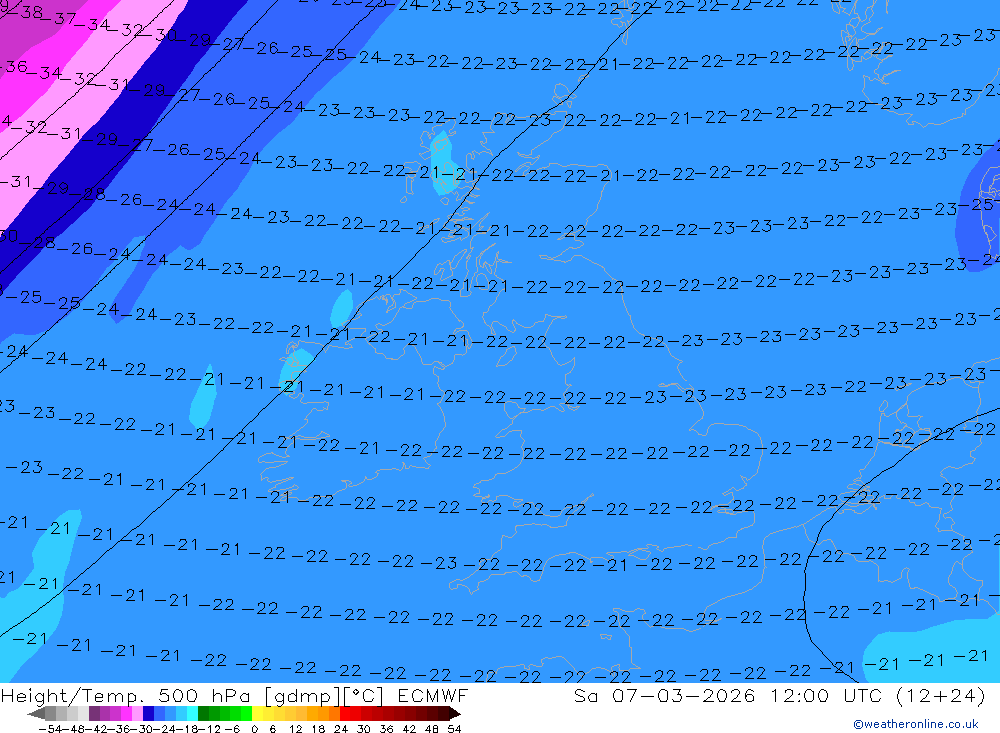Pick the dark blue -30 legend swatch
This screenshot has height=733, width=1000.
(x=149, y=713)
